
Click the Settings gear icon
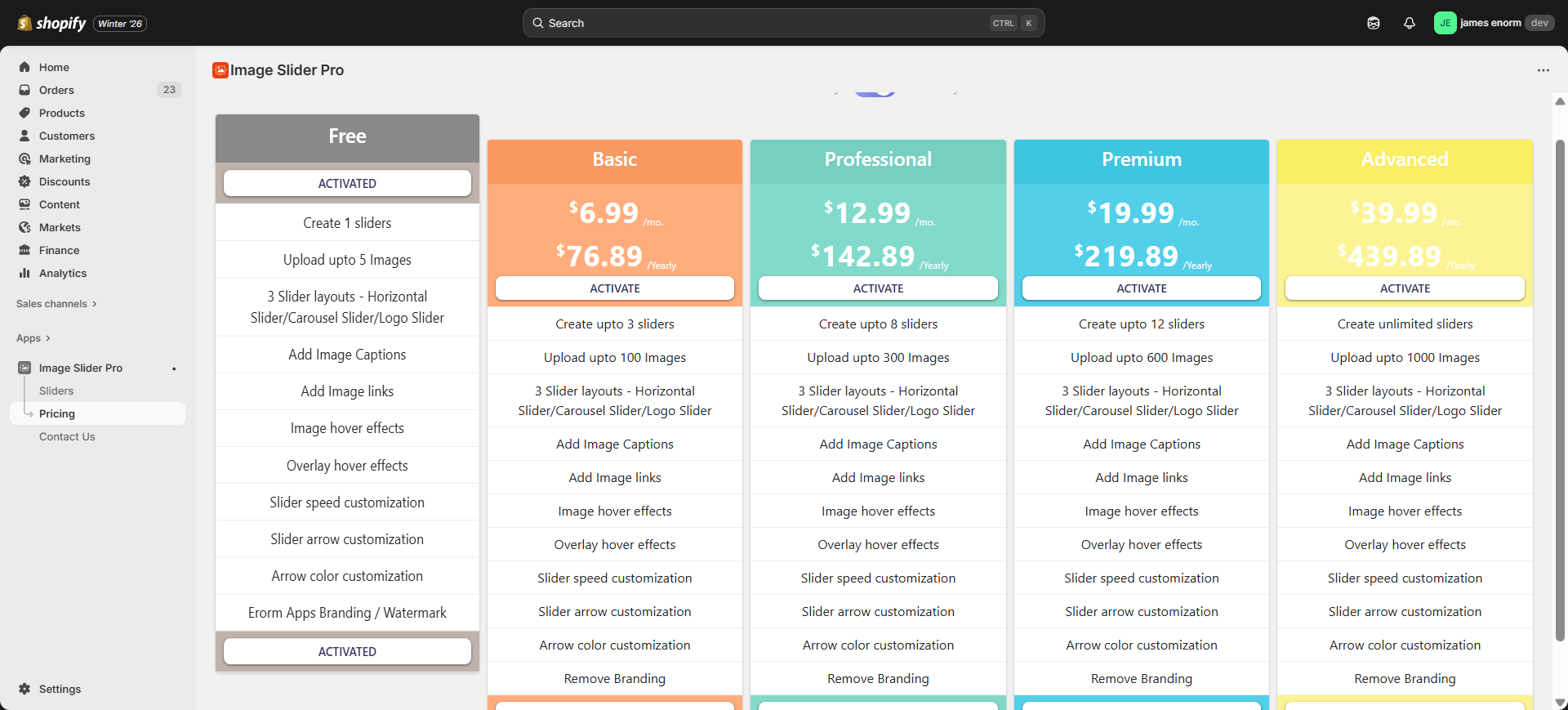click(x=24, y=689)
